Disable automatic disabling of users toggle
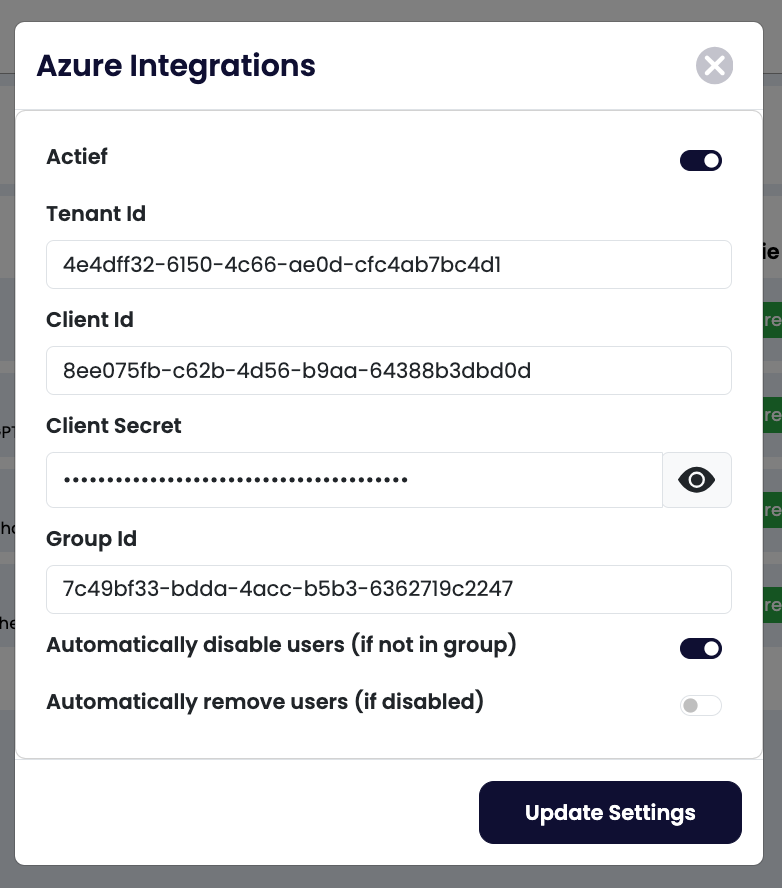This screenshot has width=782, height=888. (x=701, y=648)
